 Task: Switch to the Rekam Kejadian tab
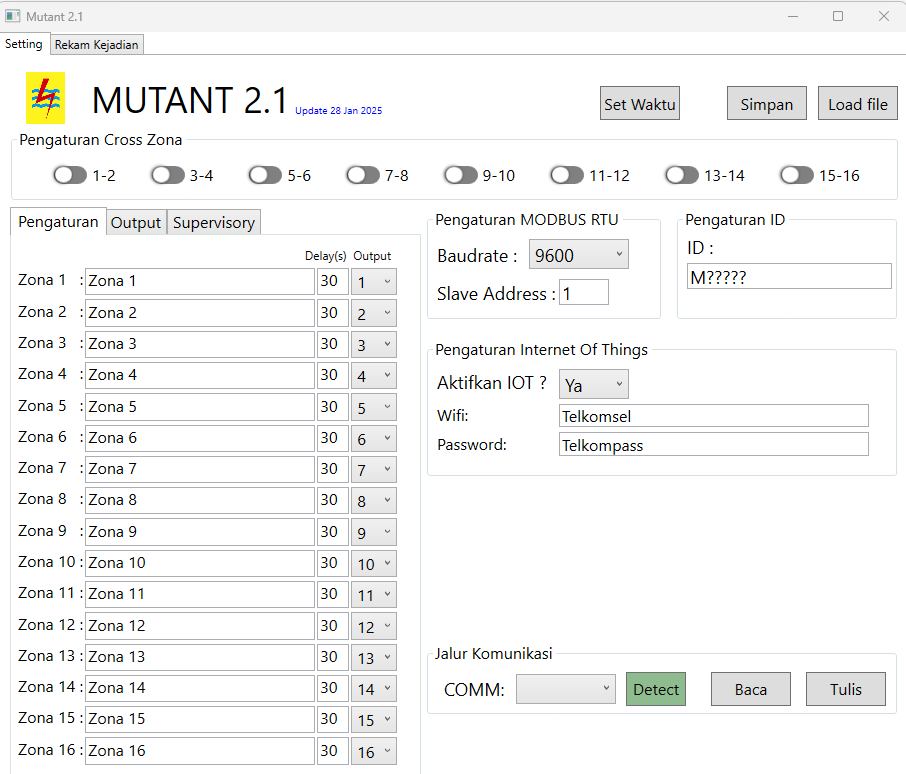[96, 44]
